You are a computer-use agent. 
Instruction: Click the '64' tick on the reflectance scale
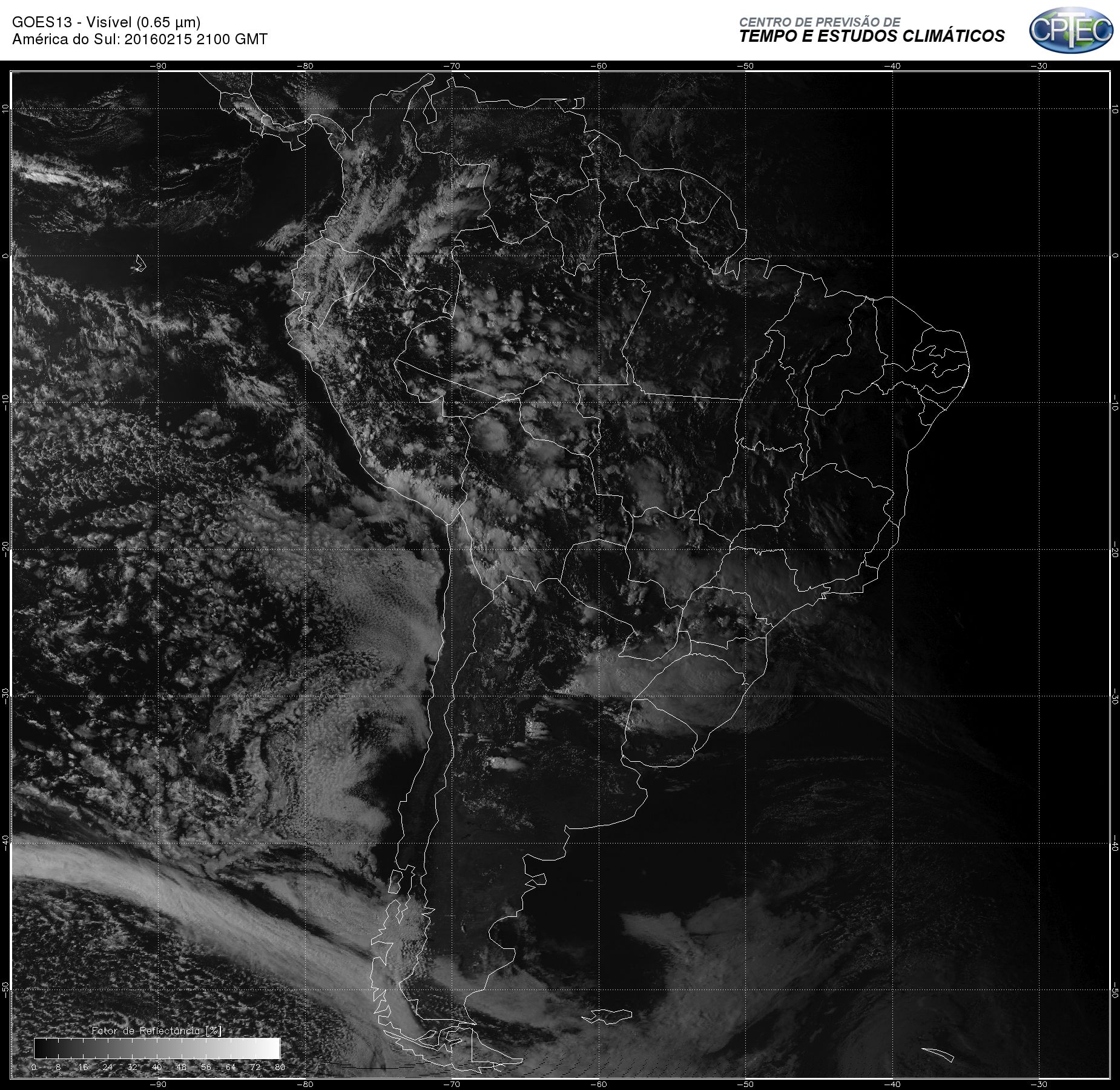pyautogui.click(x=231, y=1068)
